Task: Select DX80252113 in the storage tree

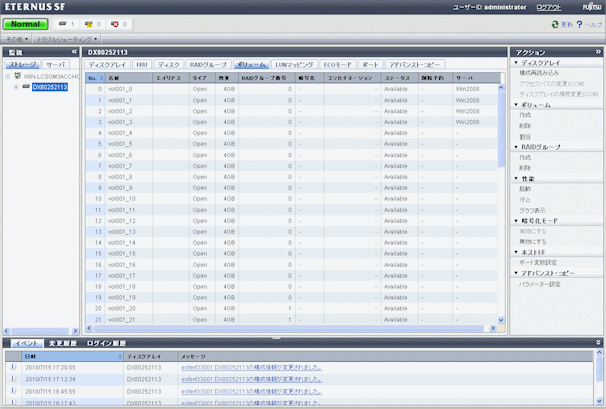Action: (50, 87)
